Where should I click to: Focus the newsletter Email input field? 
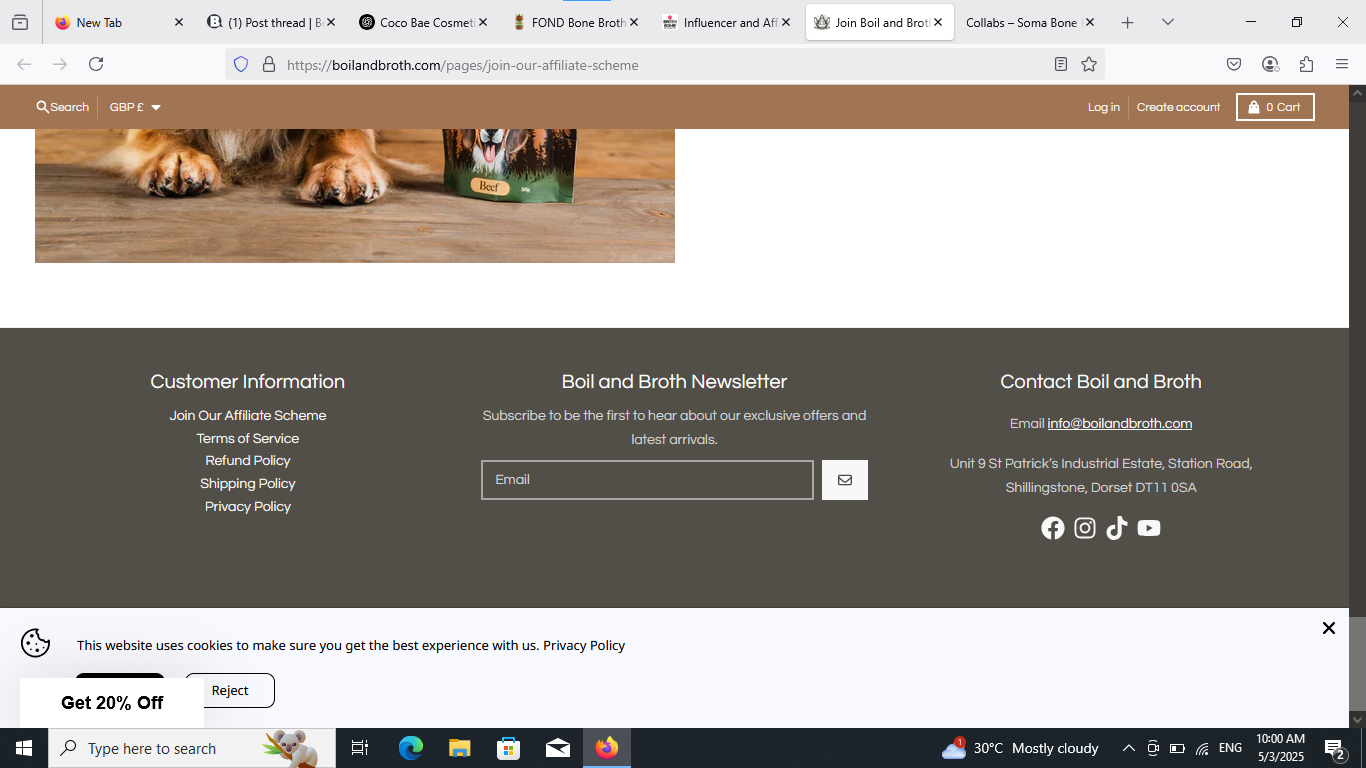[647, 480]
